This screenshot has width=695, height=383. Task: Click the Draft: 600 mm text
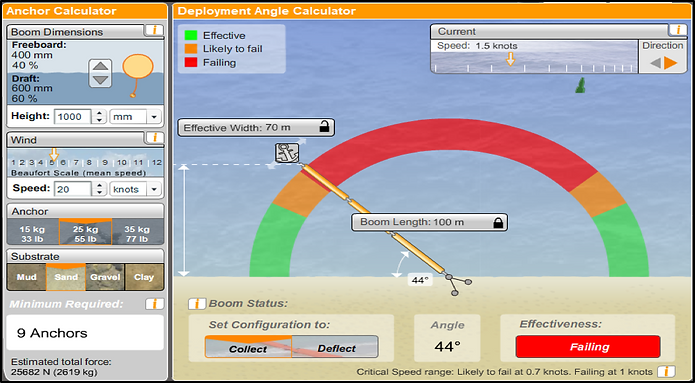32,83
